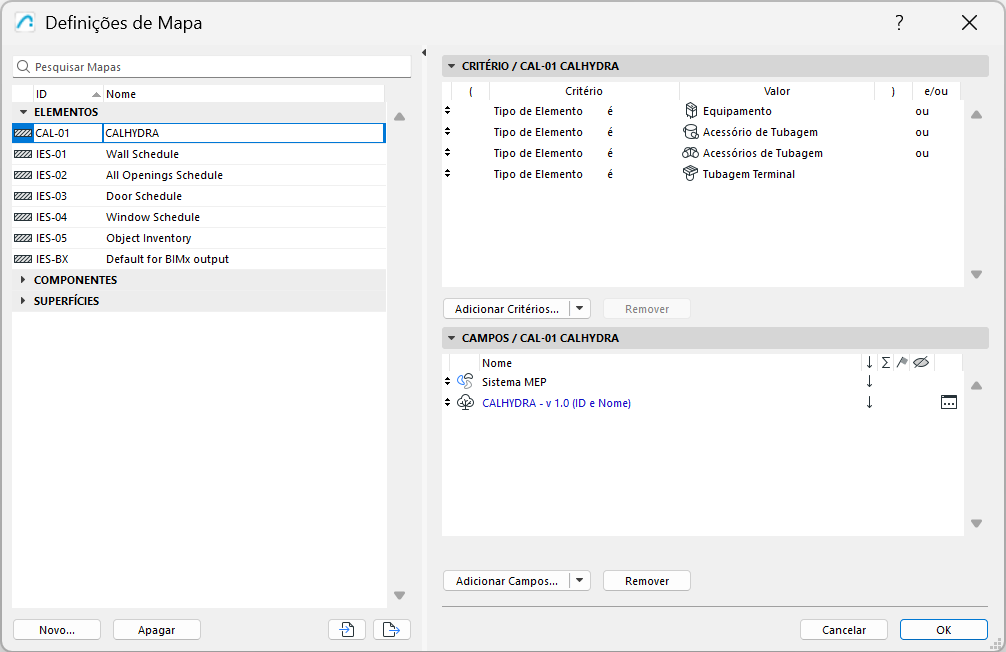
Task: Click the Equipamento element type icon
Action: [x=690, y=111]
